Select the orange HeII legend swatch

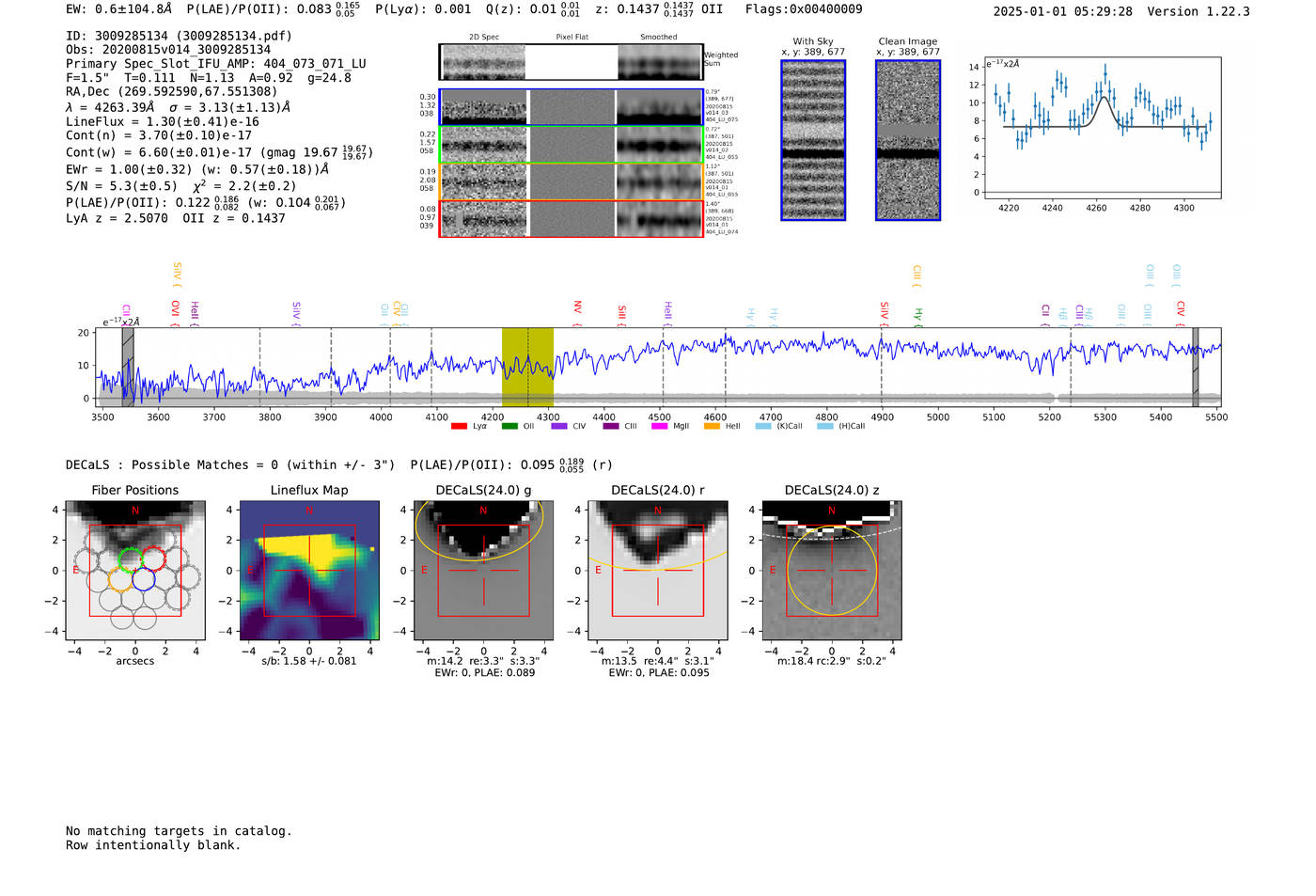(712, 426)
